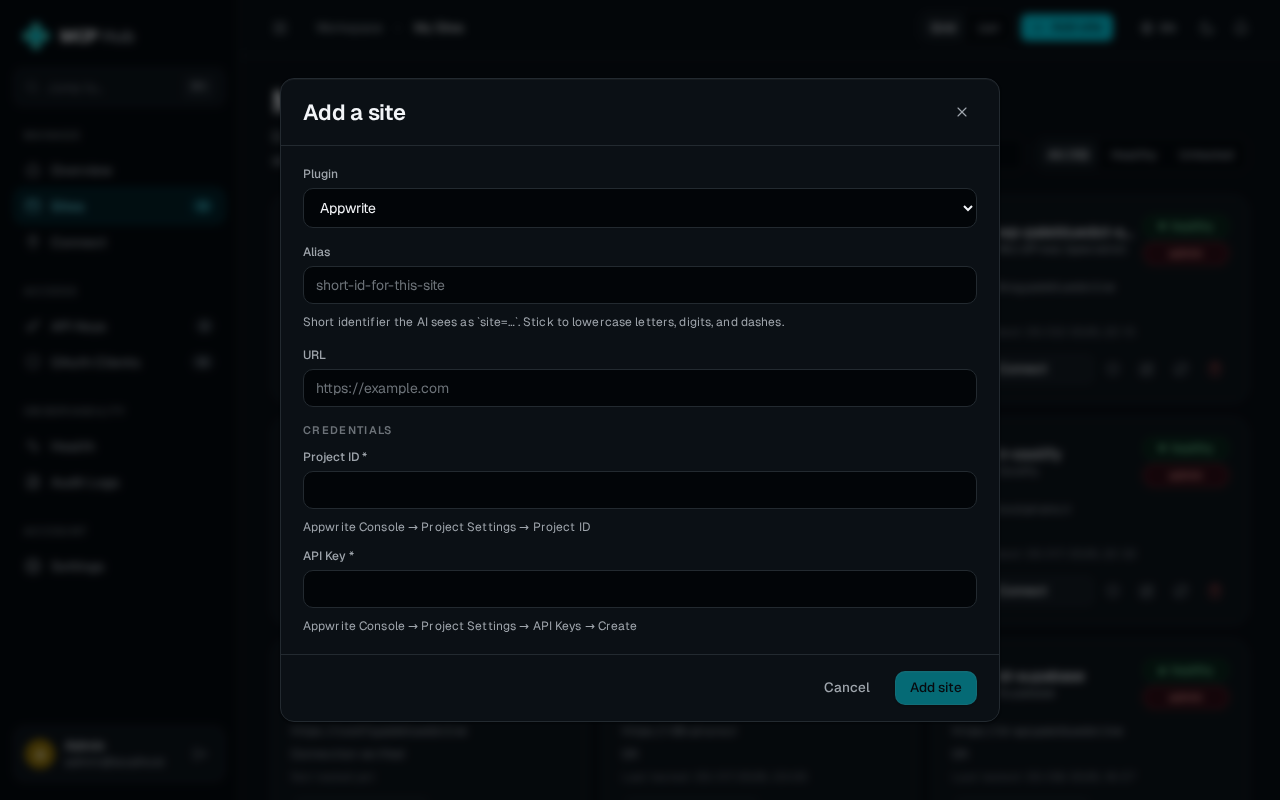Close the Add a site dialog
1280x800 pixels.
(962, 112)
